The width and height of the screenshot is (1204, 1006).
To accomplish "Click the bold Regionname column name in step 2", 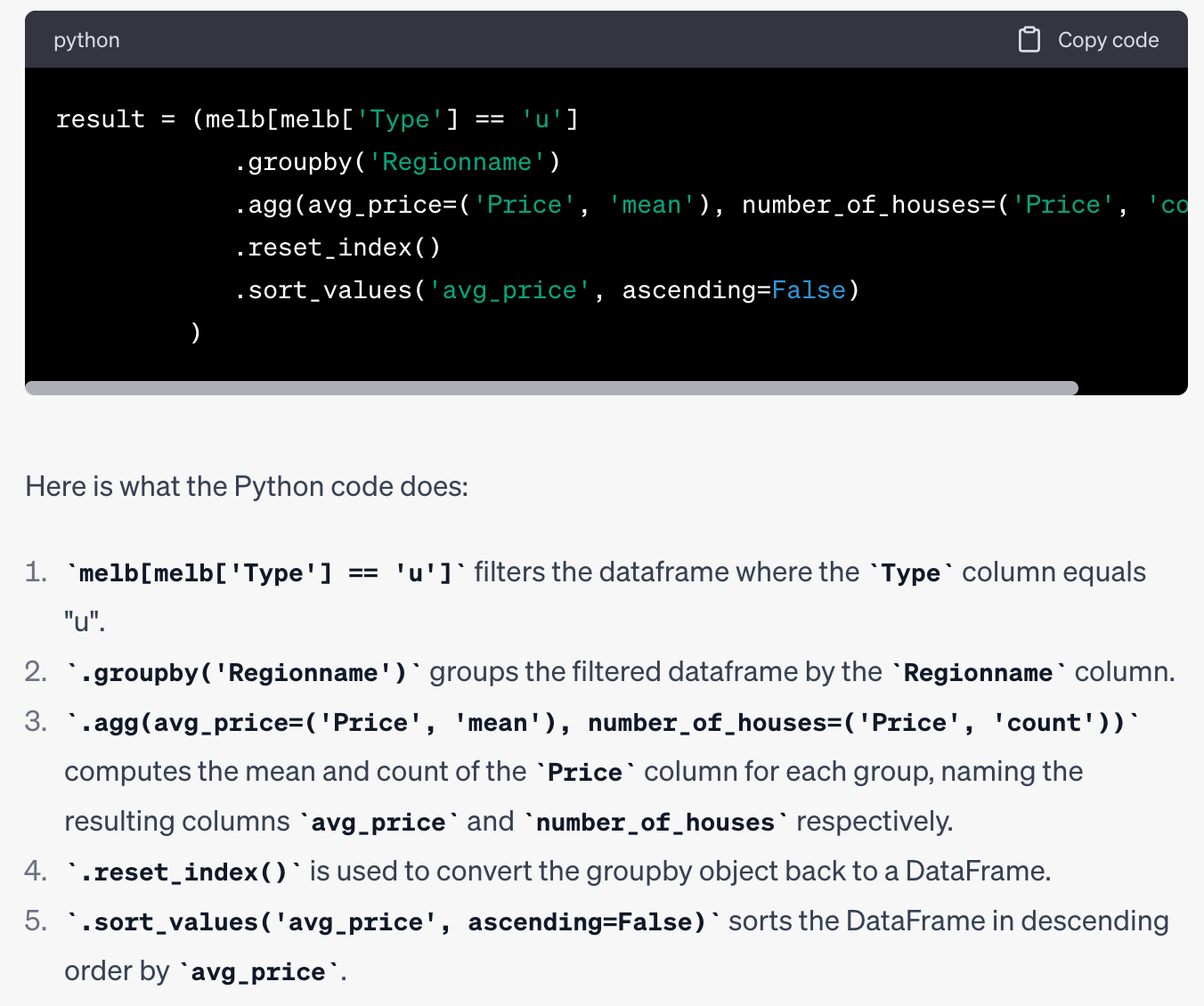I will [x=978, y=672].
